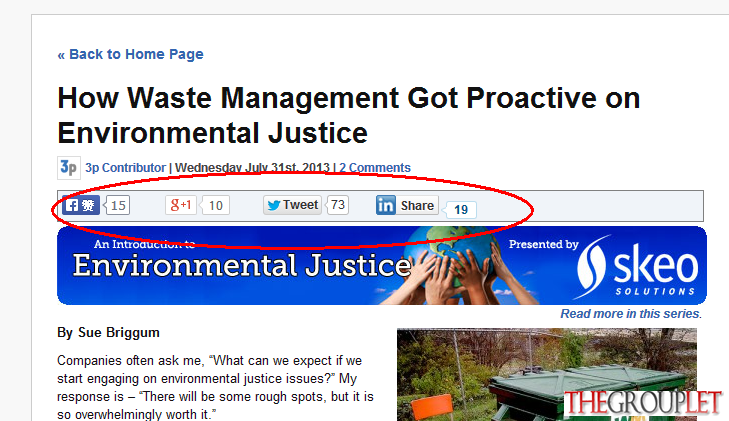Click the article title headline
This screenshot has height=421, width=729.
click(x=349, y=116)
